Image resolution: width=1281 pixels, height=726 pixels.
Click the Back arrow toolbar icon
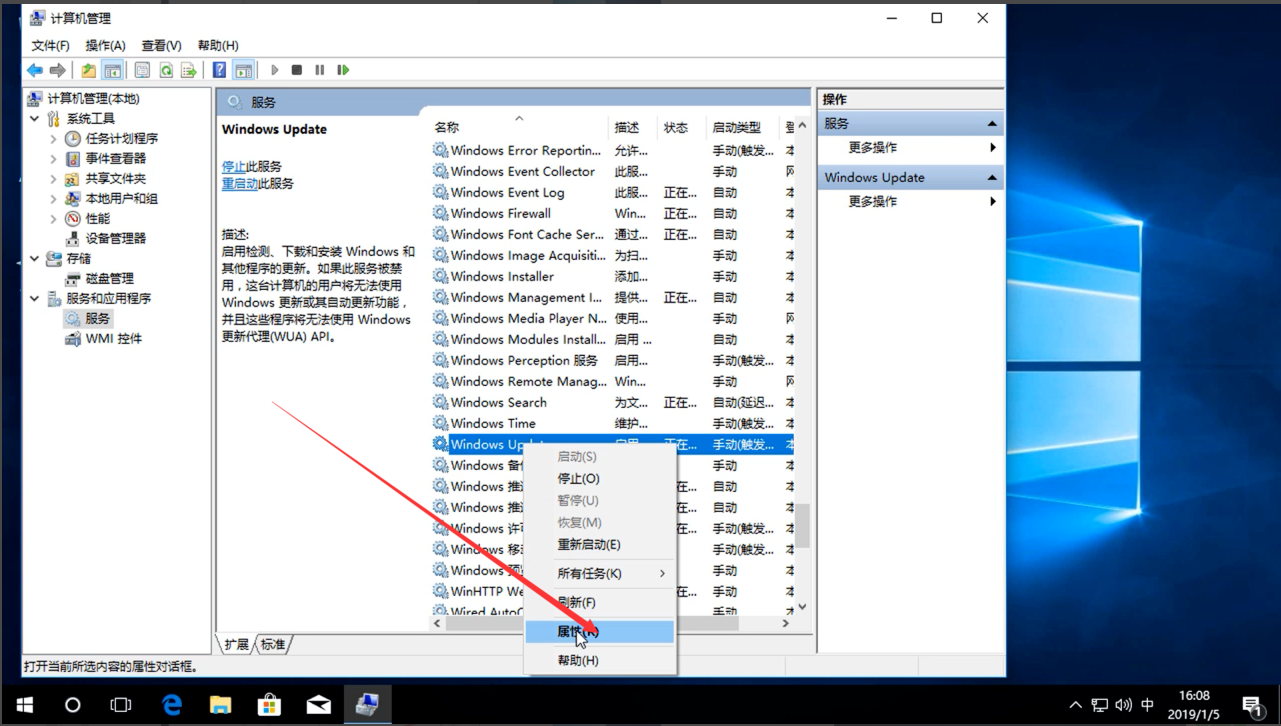pyautogui.click(x=35, y=70)
